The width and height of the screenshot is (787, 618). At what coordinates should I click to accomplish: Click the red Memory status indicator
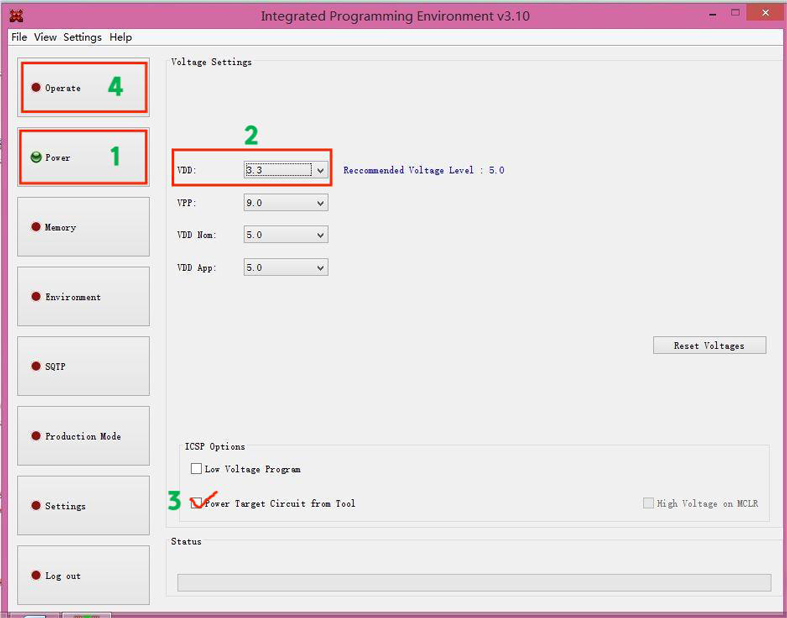[36, 227]
